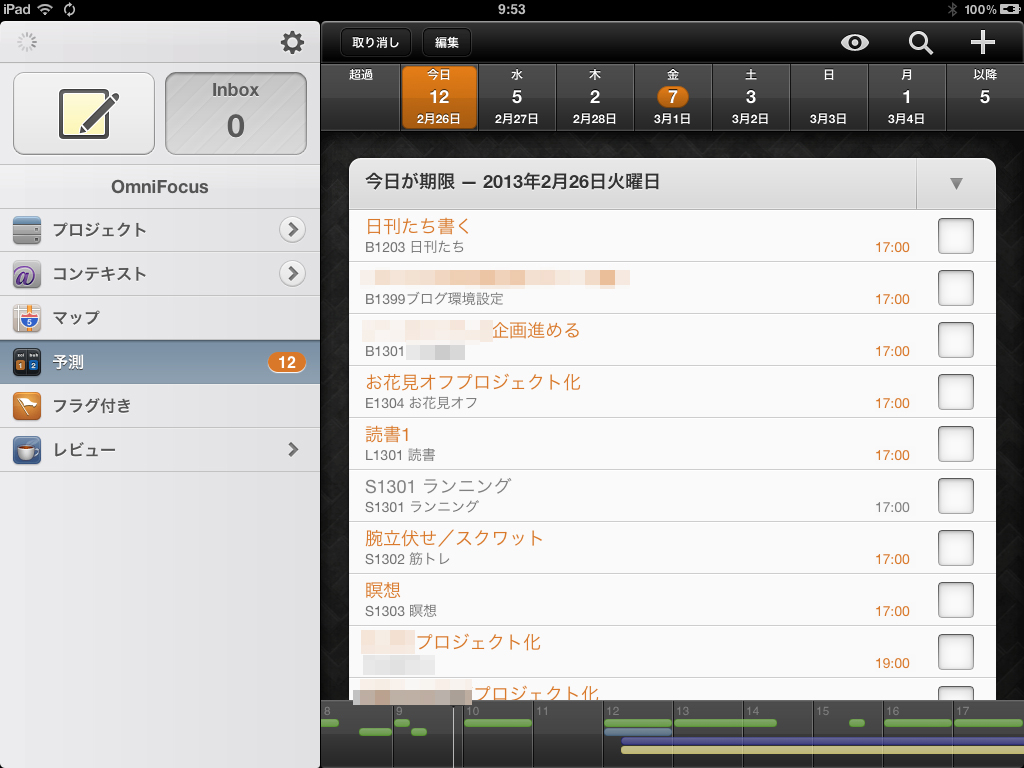Collapse the 今日が期限 section with triangle

pyautogui.click(x=956, y=184)
